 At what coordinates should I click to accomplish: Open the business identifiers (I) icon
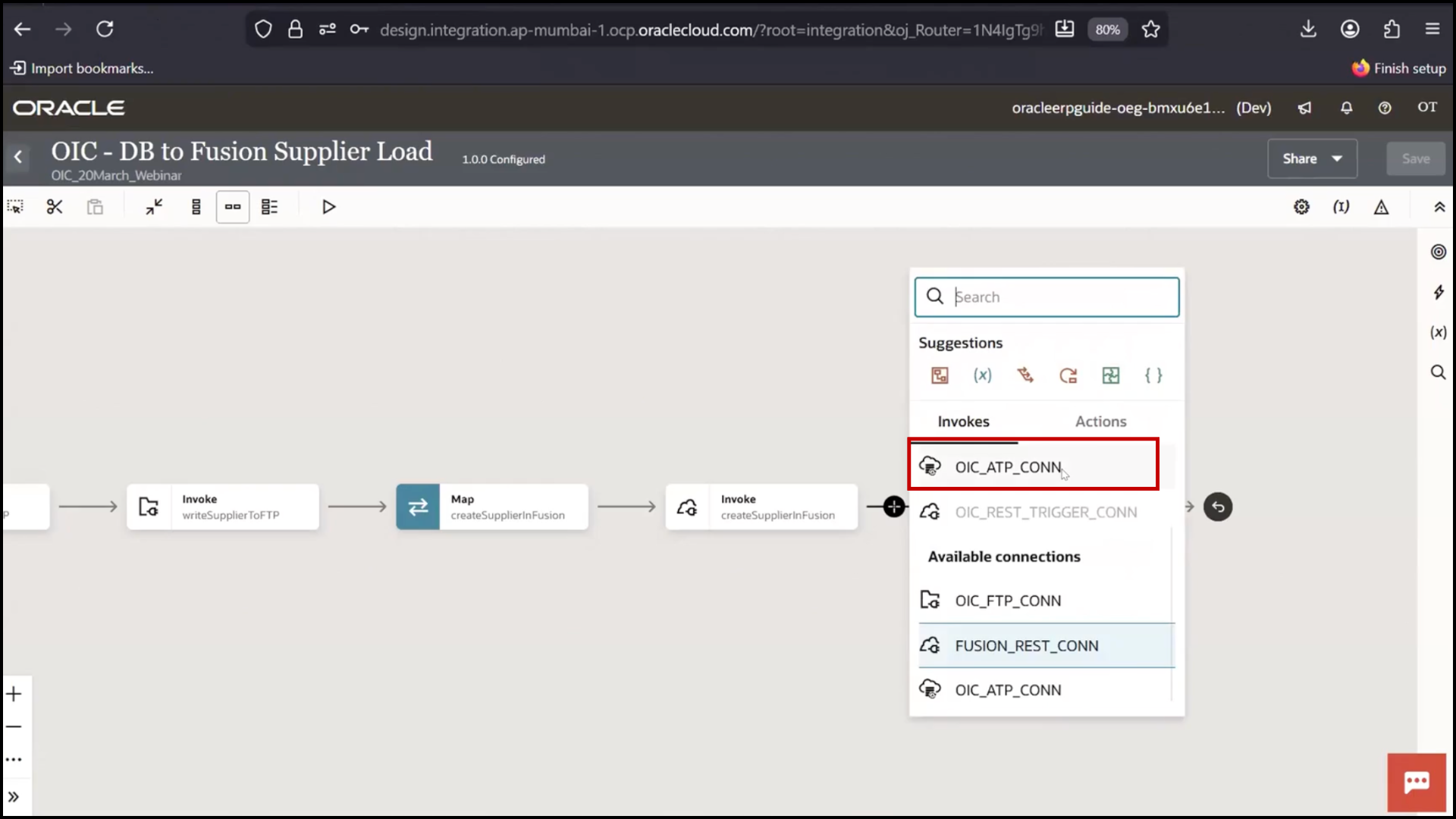(x=1341, y=206)
